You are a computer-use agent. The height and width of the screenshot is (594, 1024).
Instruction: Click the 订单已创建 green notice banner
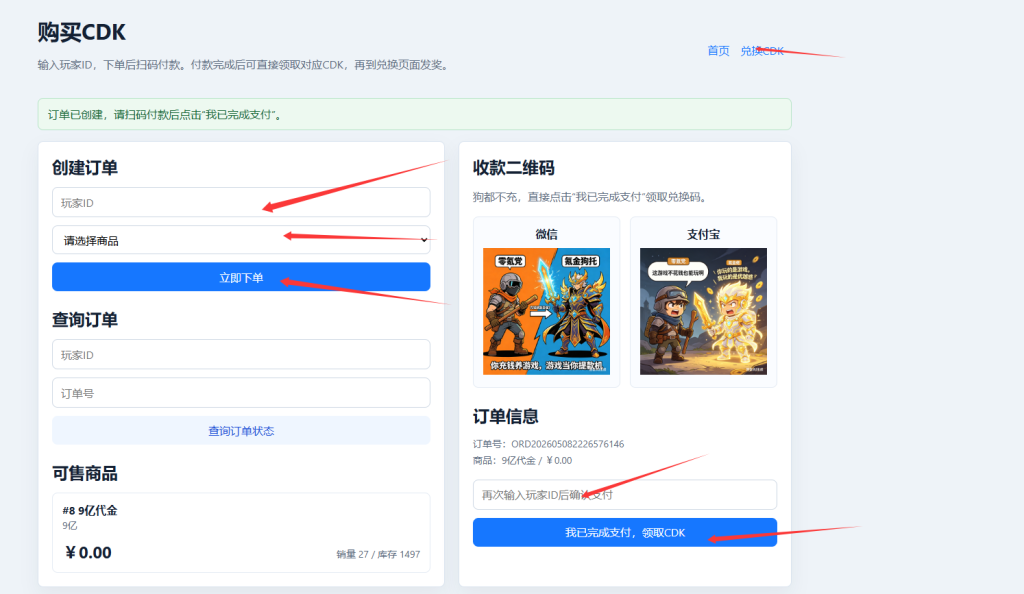click(x=415, y=114)
